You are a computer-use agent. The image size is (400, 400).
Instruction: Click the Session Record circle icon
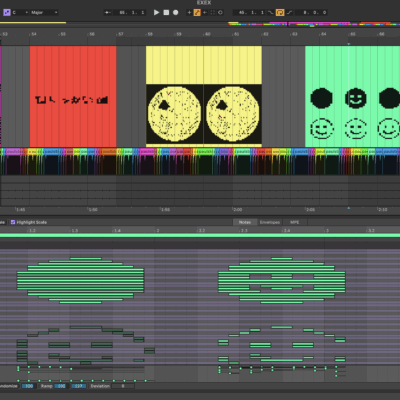[x=220, y=12]
